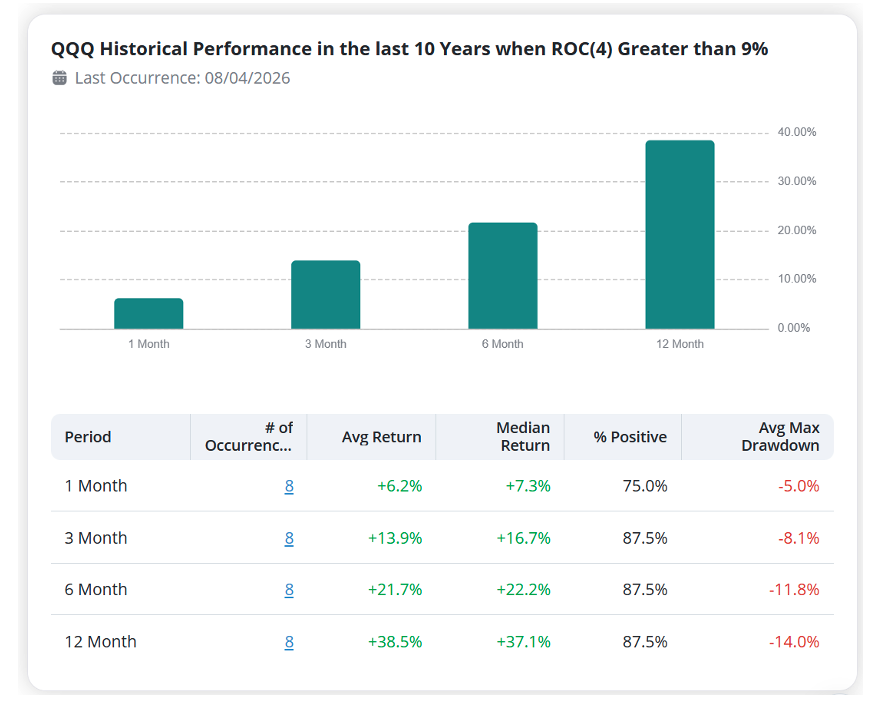Click the 20.00% axis label

point(796,230)
